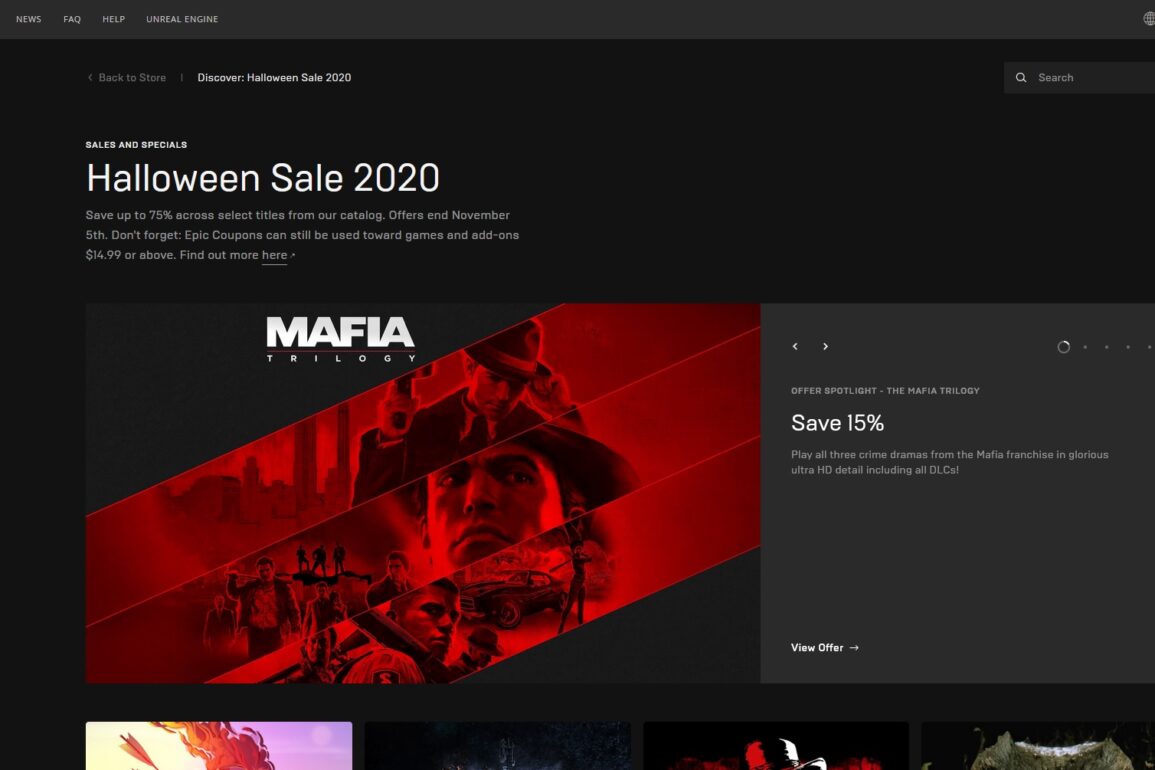Go to previous carousel slide arrow

pyautogui.click(x=795, y=346)
